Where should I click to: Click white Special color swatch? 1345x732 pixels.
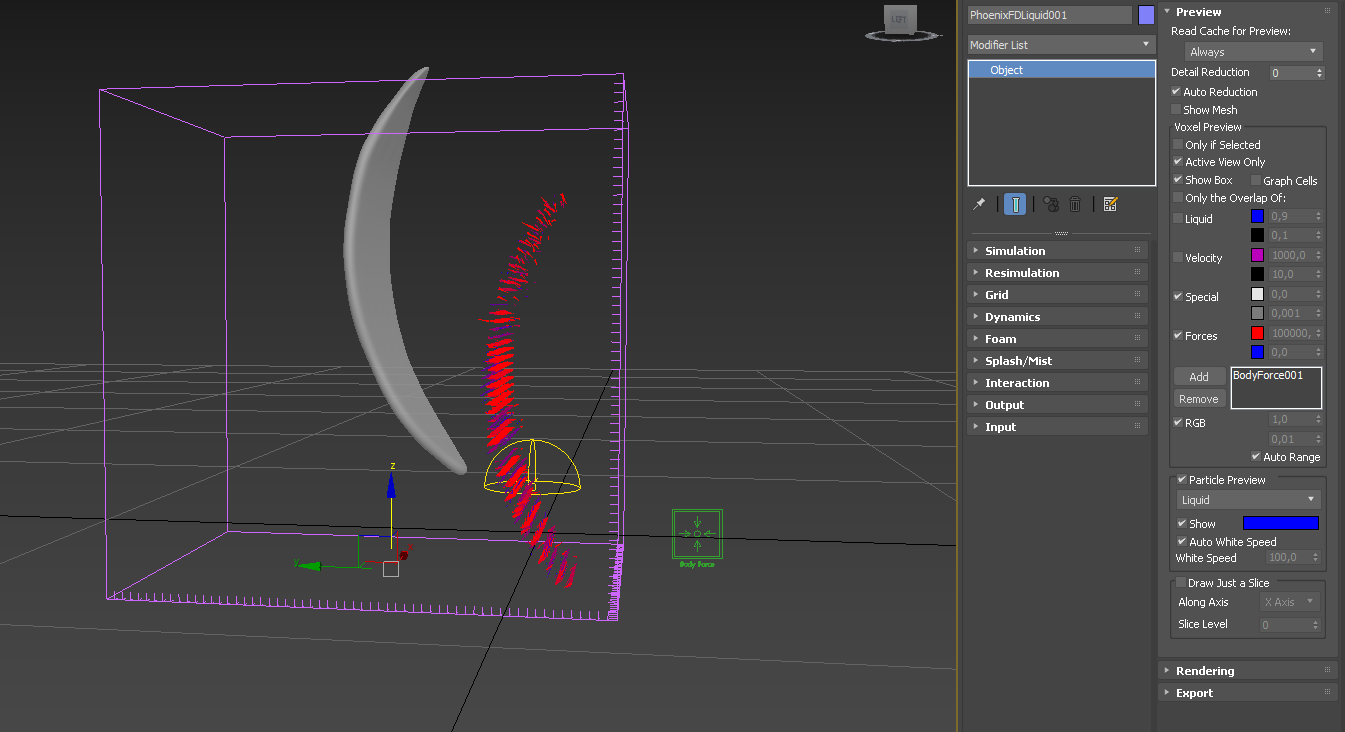(x=1258, y=294)
